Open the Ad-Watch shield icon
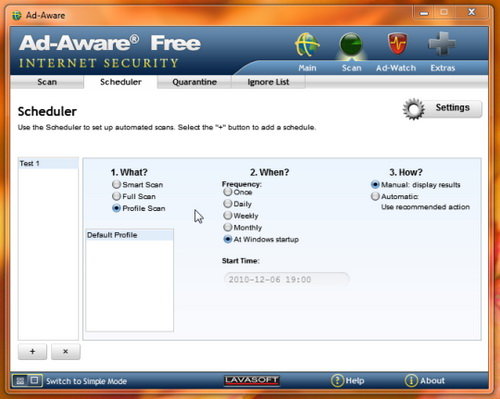Screen dimensions: 500x399 point(397,44)
